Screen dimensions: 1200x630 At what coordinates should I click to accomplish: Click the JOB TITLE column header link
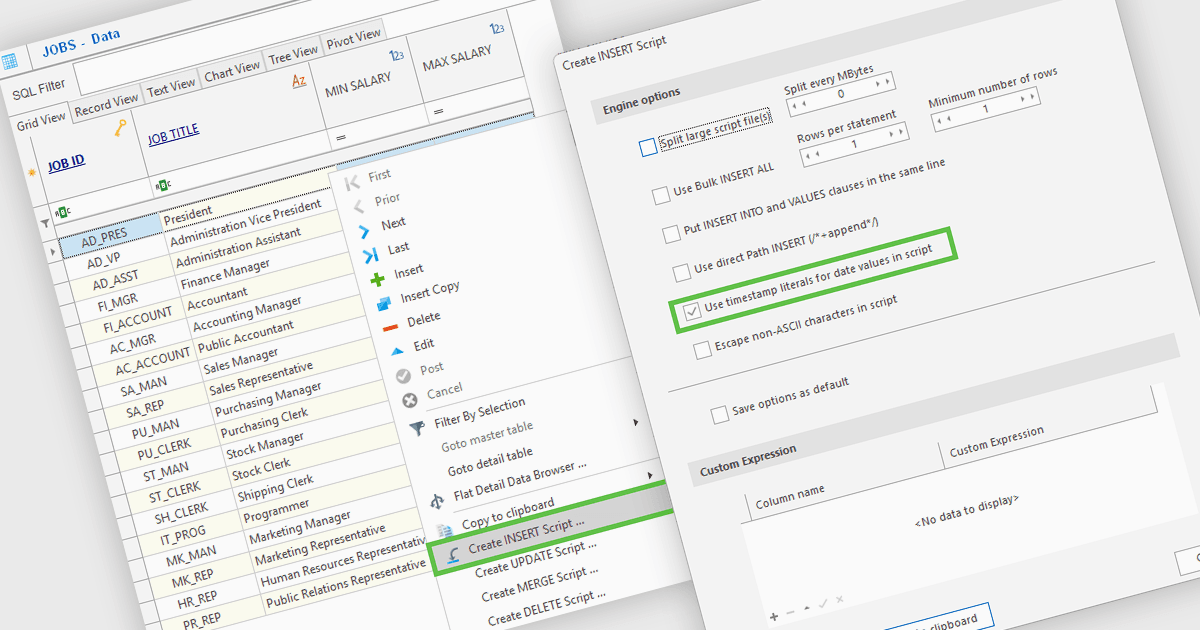coord(173,132)
